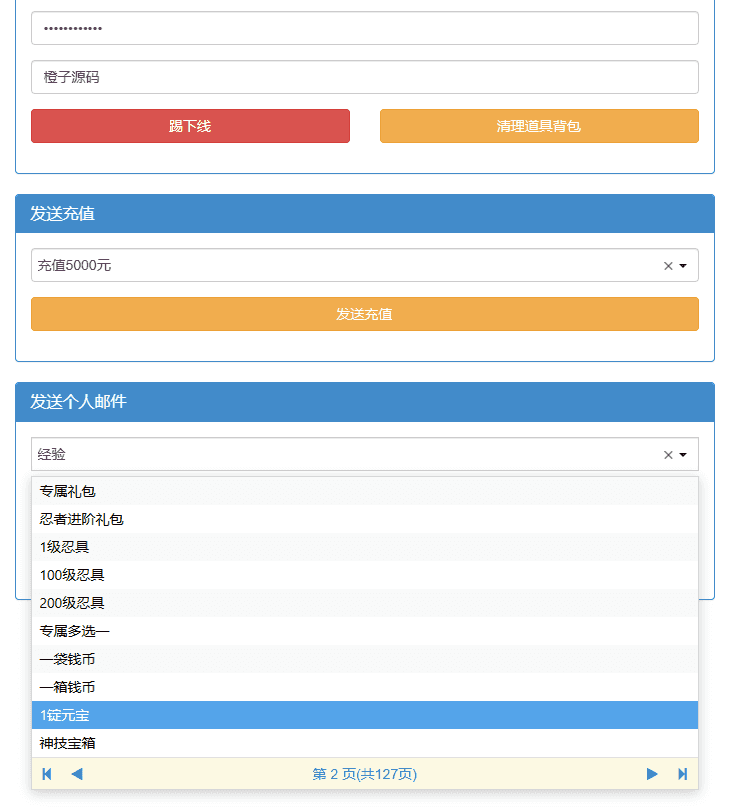Viewport: 737px width, 807px height.
Task: Clear the 充值5000元 selection with X icon
Action: 668,266
